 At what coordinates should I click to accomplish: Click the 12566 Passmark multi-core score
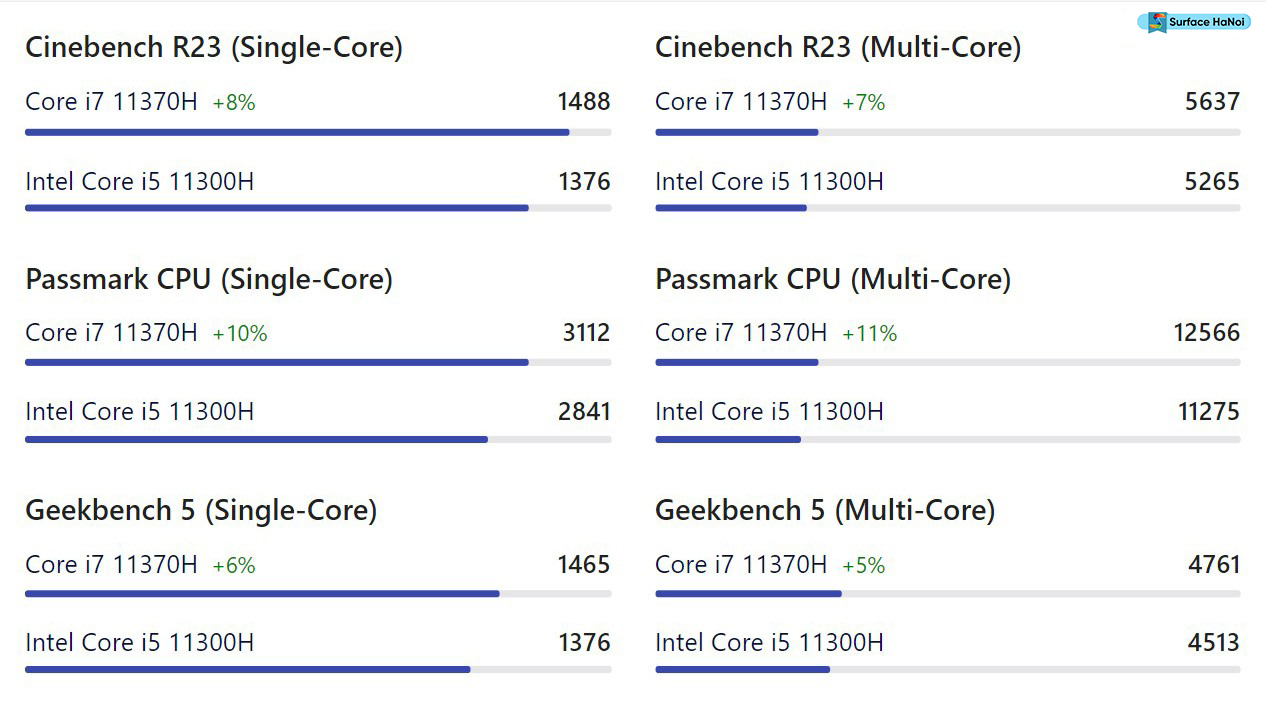coord(1206,333)
